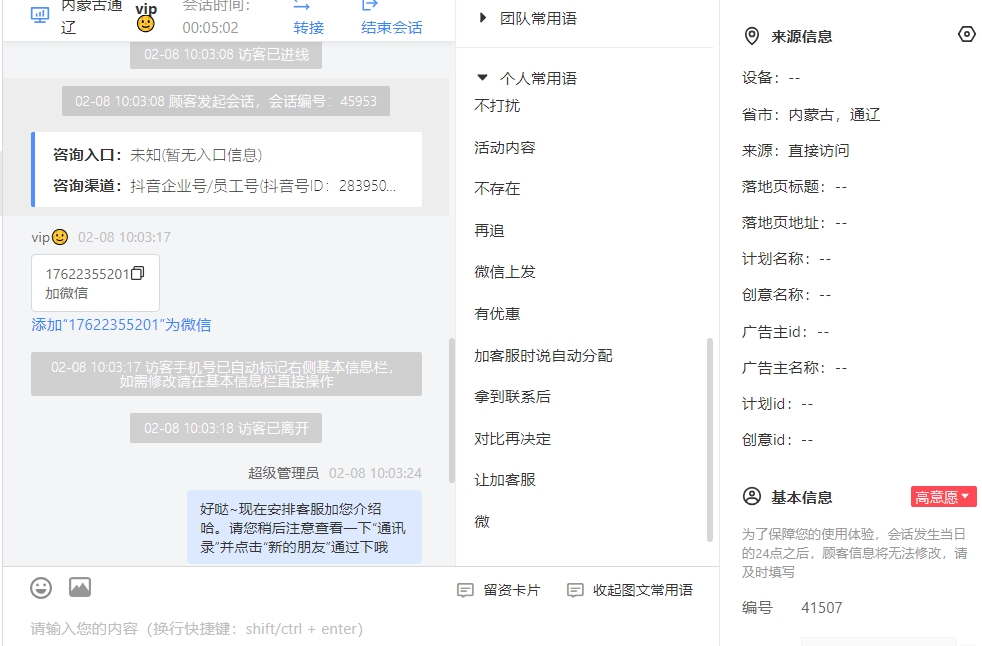
Task: Click the 来源信息 location pin icon
Action: click(x=752, y=36)
